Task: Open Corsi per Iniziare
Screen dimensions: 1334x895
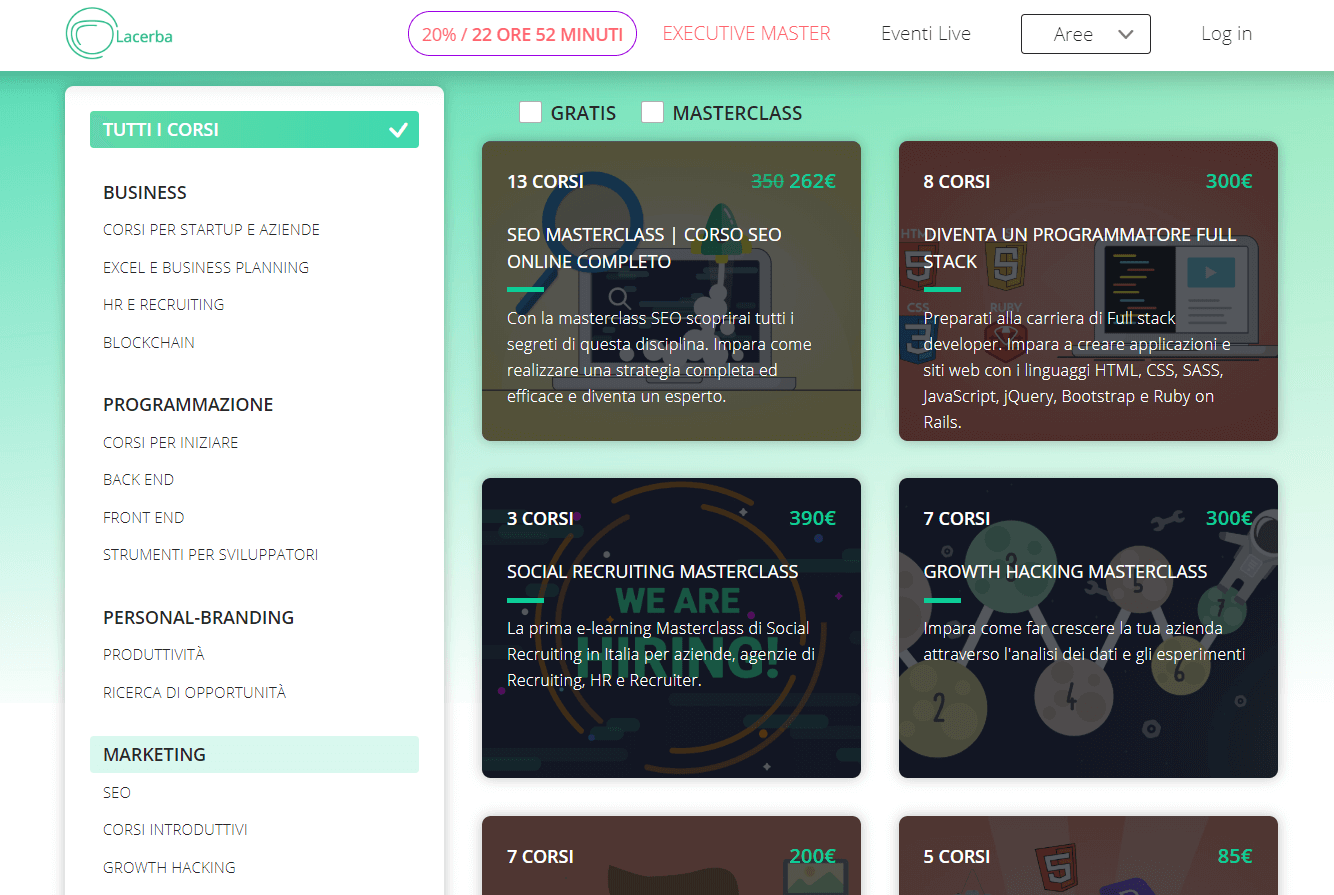Action: point(171,443)
